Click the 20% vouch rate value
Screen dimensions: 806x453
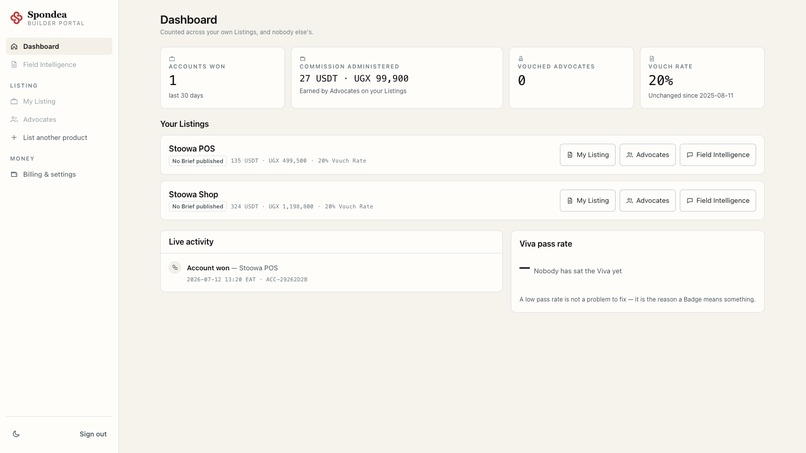click(661, 80)
